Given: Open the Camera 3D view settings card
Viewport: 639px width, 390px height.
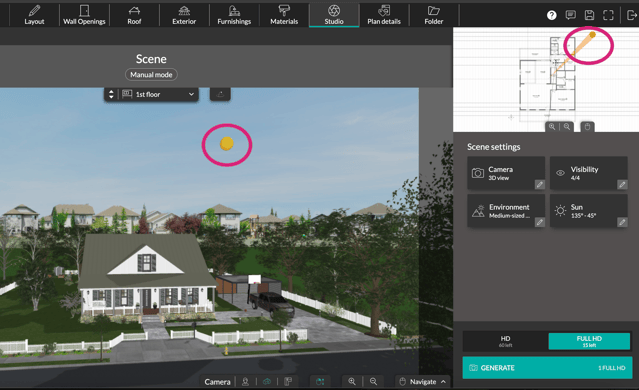Looking at the screenshot, I should point(506,173).
